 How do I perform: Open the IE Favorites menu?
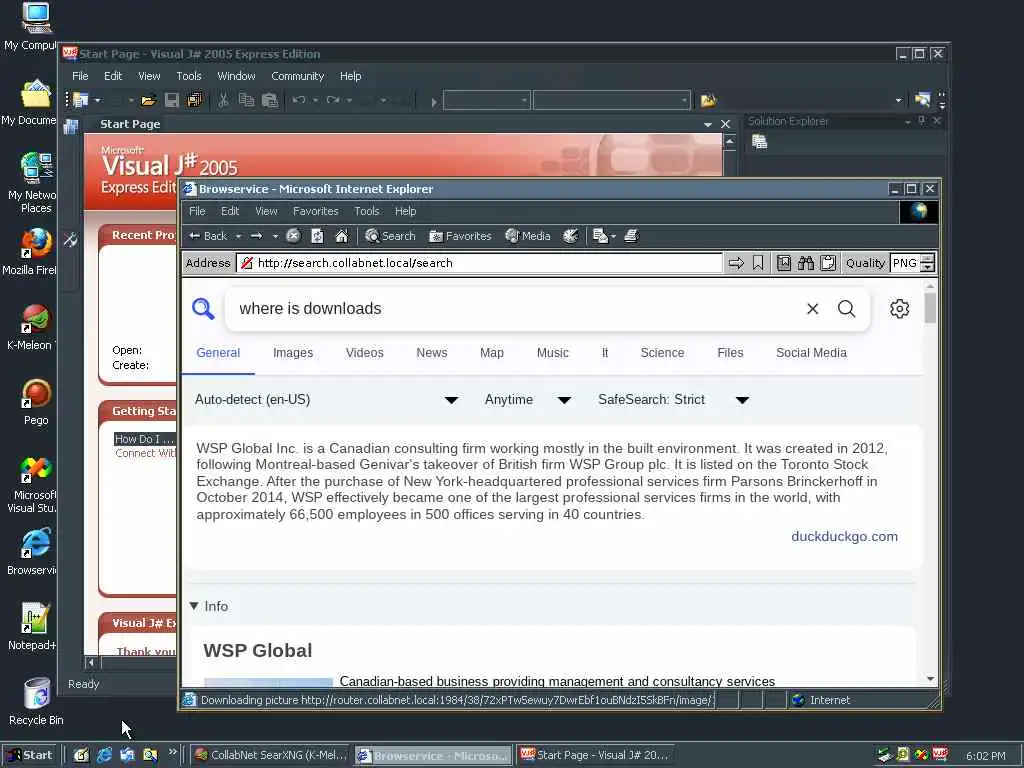pyautogui.click(x=315, y=212)
